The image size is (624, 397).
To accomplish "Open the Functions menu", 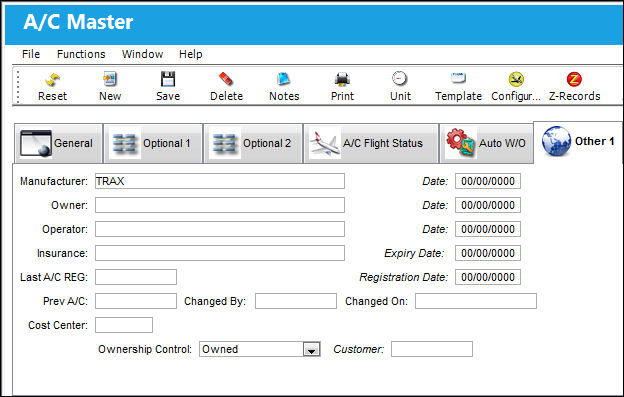I will click(81, 54).
